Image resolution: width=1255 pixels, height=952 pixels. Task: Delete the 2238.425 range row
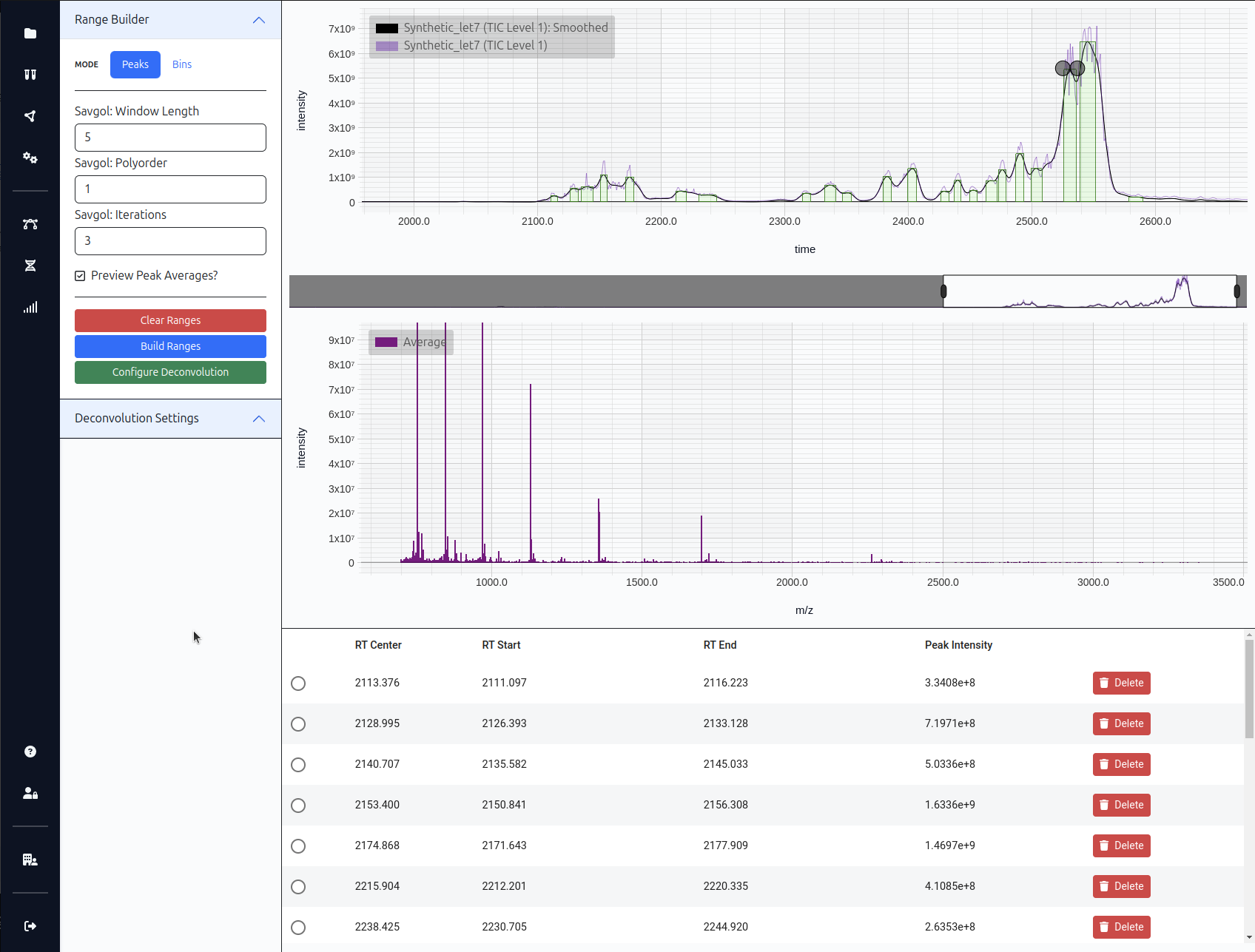tap(1121, 927)
